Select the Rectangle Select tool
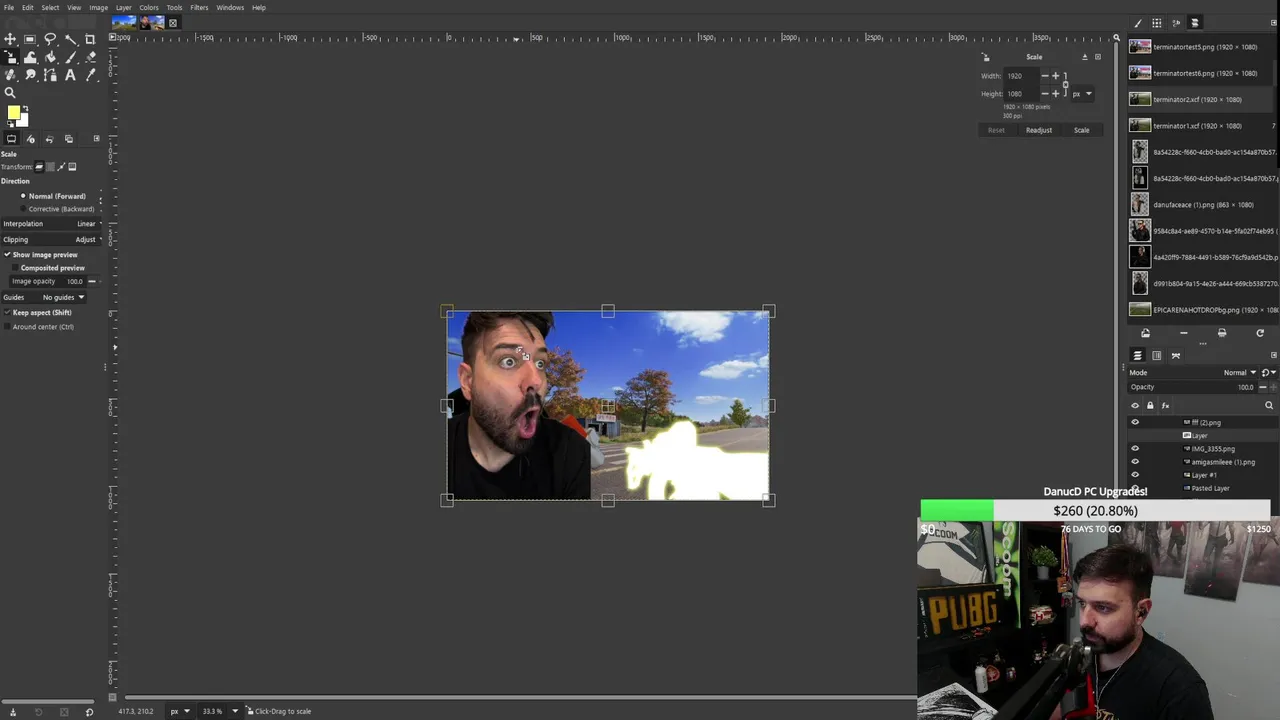Image resolution: width=1280 pixels, height=720 pixels. tap(30, 39)
